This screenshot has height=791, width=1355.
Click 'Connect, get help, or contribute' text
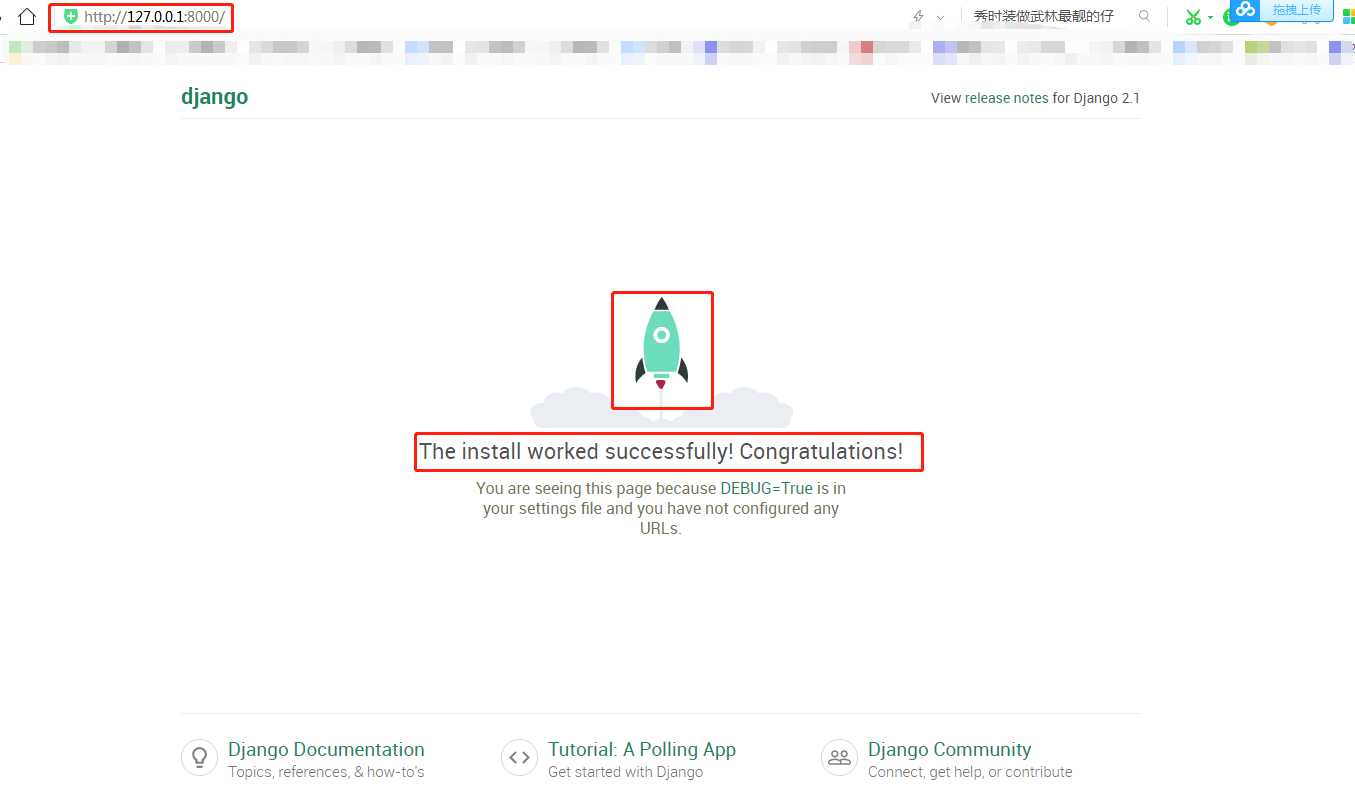[970, 772]
